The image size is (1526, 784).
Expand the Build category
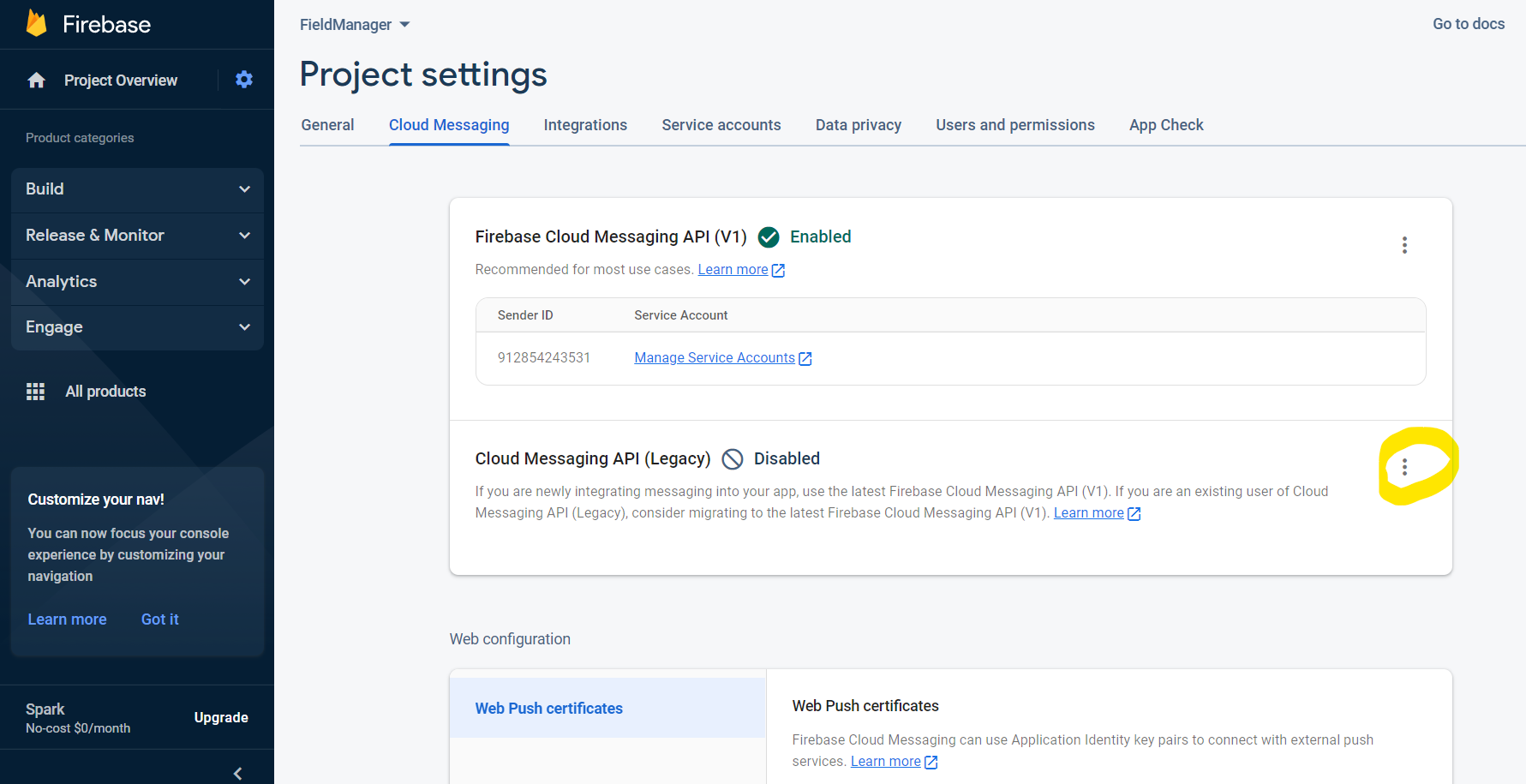click(137, 189)
